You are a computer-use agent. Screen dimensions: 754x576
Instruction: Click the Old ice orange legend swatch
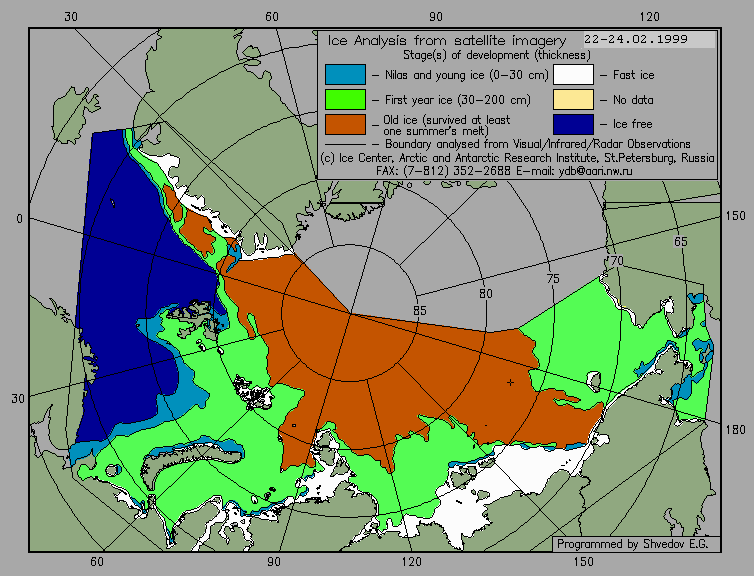(x=345, y=124)
